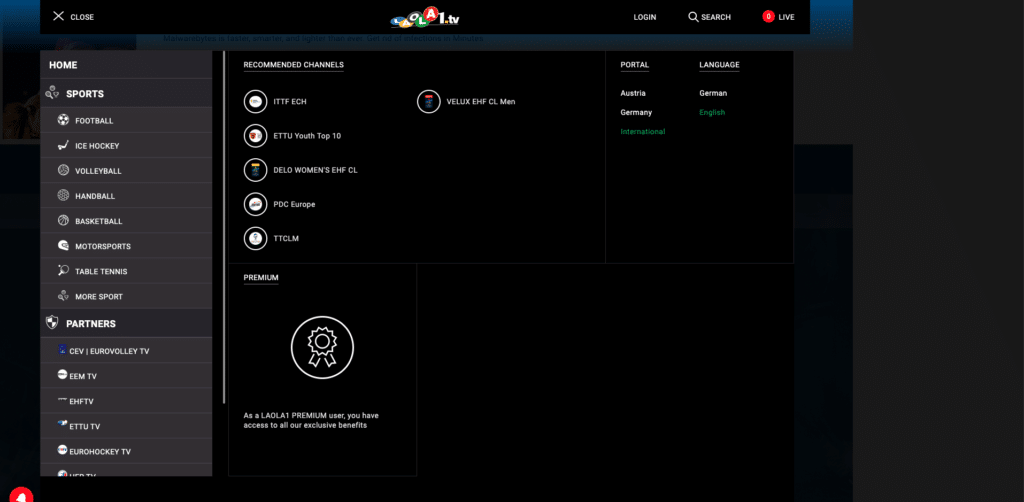The height and width of the screenshot is (502, 1024).
Task: Click the CLOSE text in header
Action: [x=82, y=17]
